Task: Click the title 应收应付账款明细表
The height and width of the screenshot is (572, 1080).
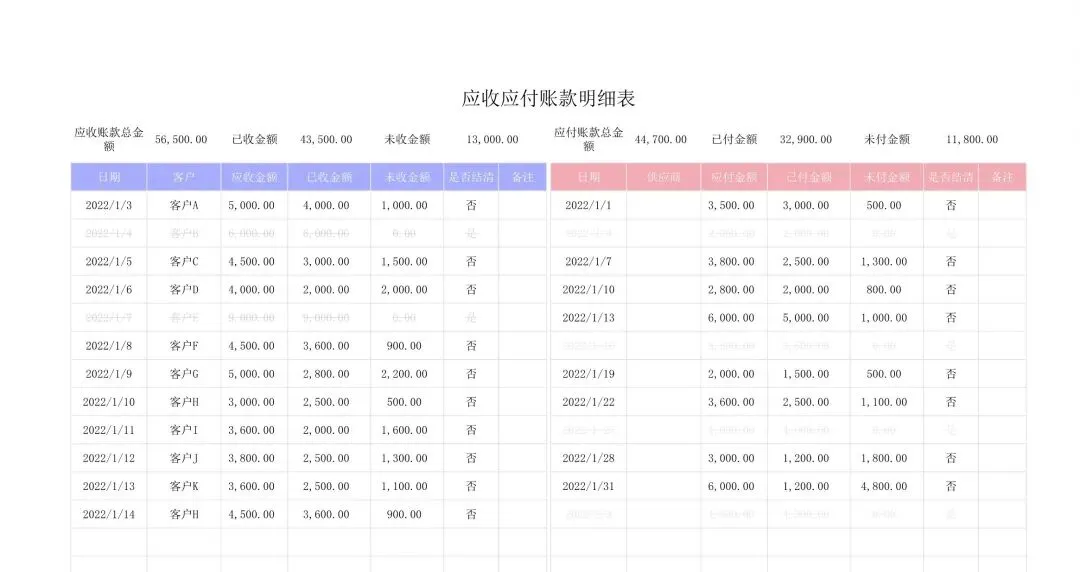Action: click(548, 99)
